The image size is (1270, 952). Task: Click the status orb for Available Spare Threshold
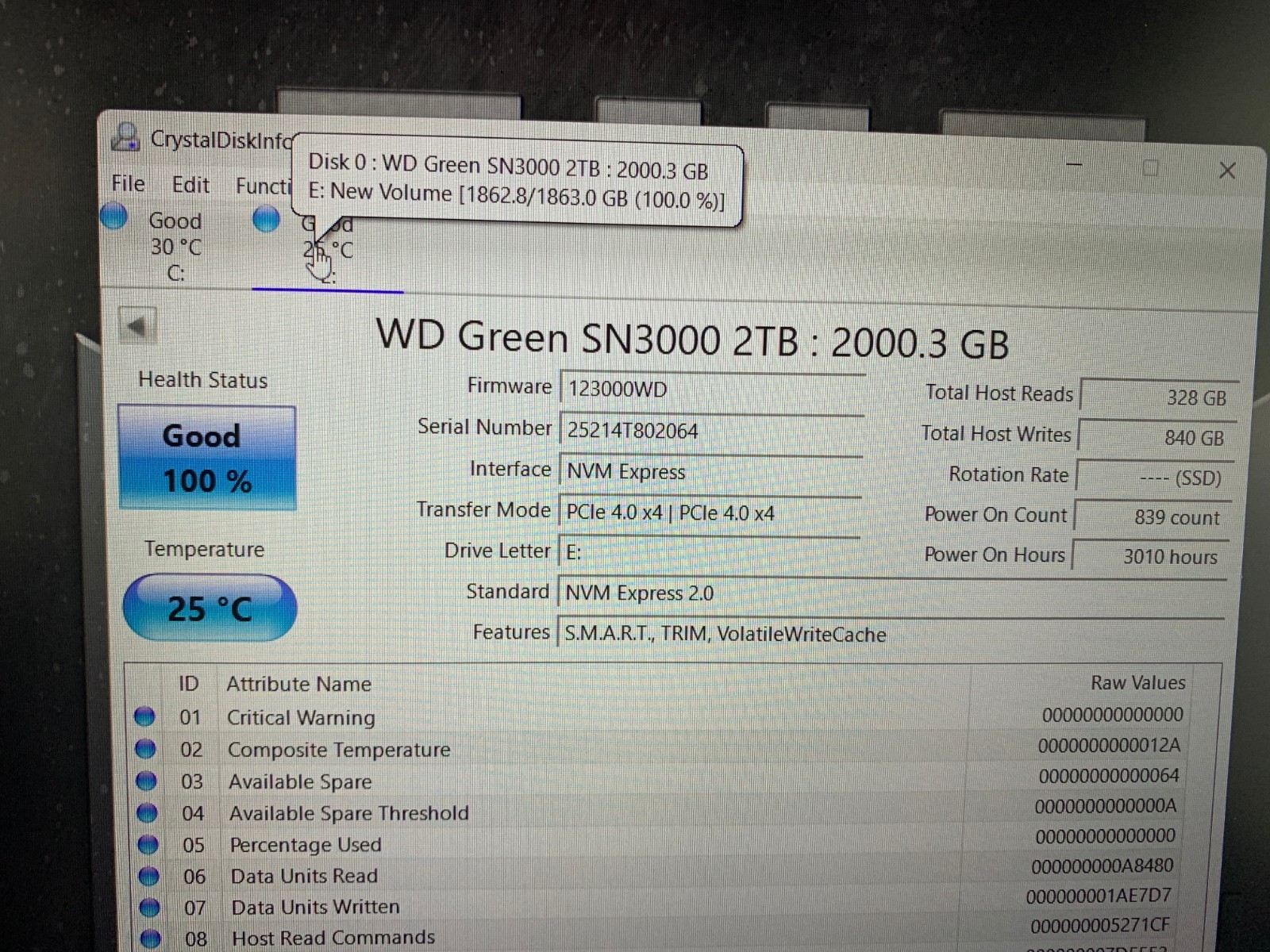click(147, 812)
